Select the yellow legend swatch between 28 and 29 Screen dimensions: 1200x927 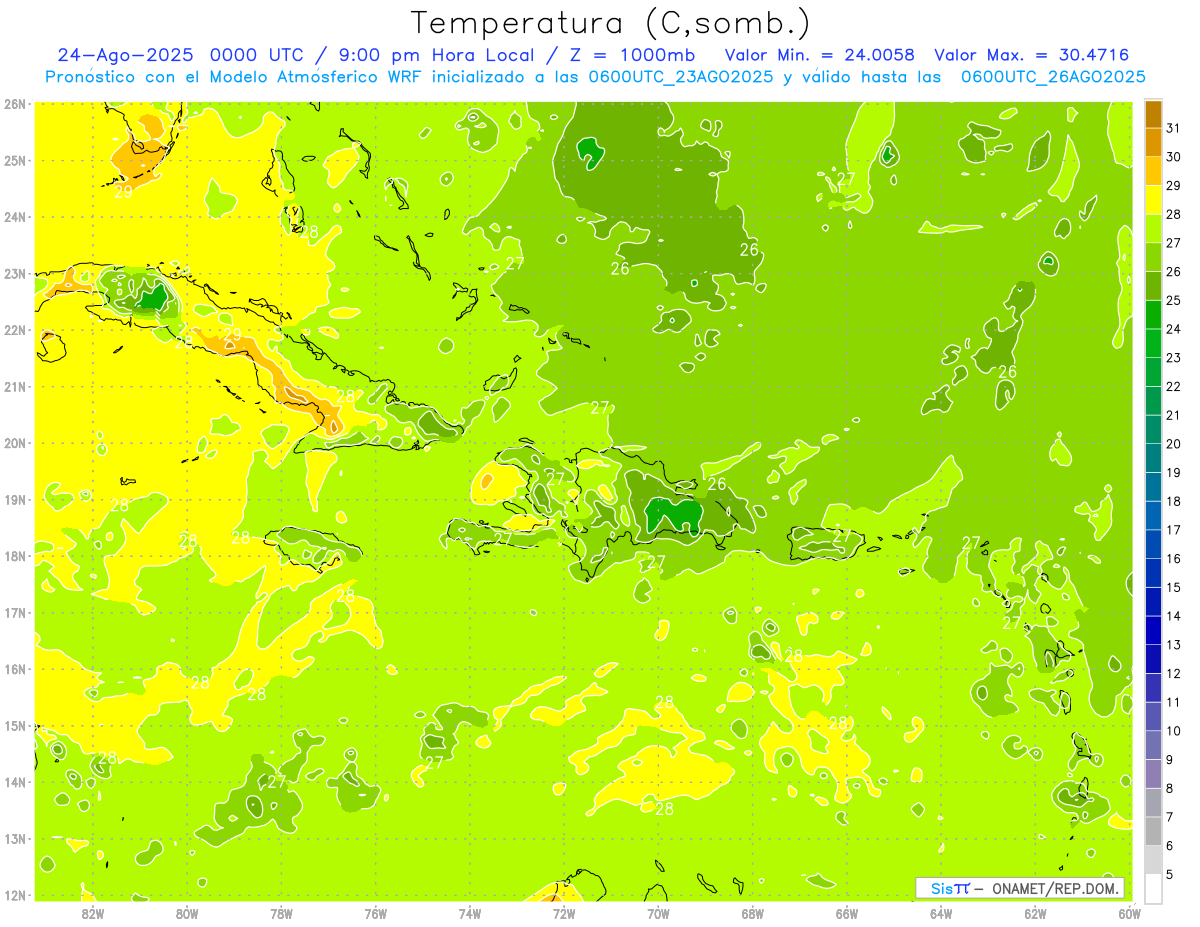pyautogui.click(x=1153, y=199)
